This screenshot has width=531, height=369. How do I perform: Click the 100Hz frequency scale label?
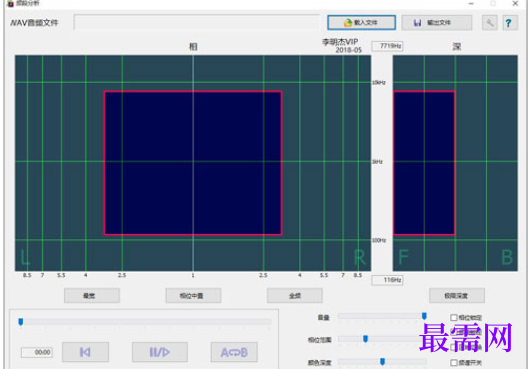click(379, 240)
